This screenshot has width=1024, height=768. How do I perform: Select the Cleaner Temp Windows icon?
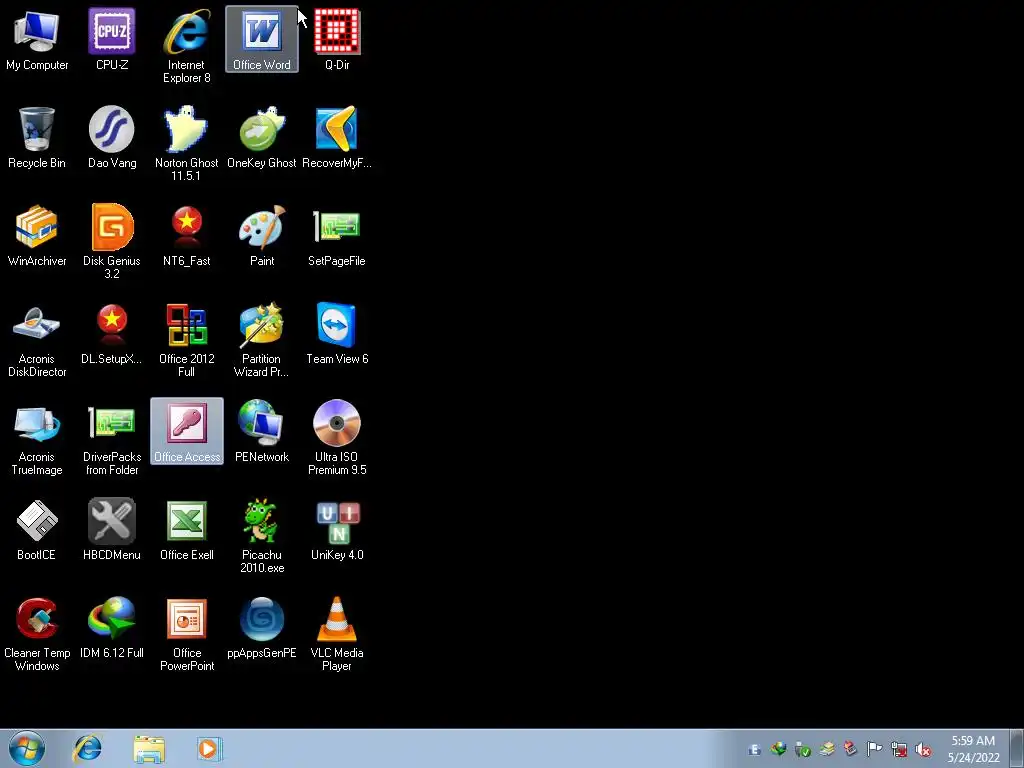(x=37, y=633)
